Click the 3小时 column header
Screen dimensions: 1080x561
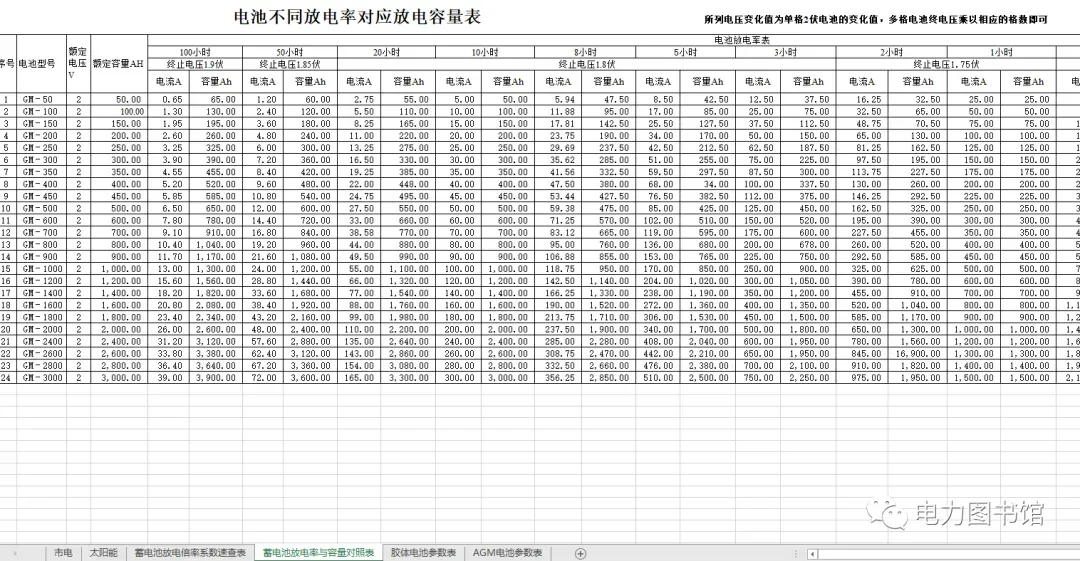785,52
